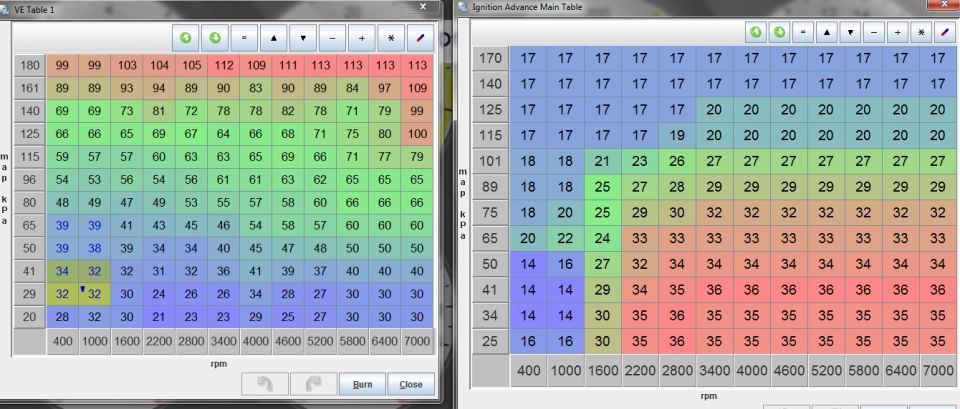
Task: Click the minus icon in Ignition Advance toolbar
Action: tap(874, 32)
